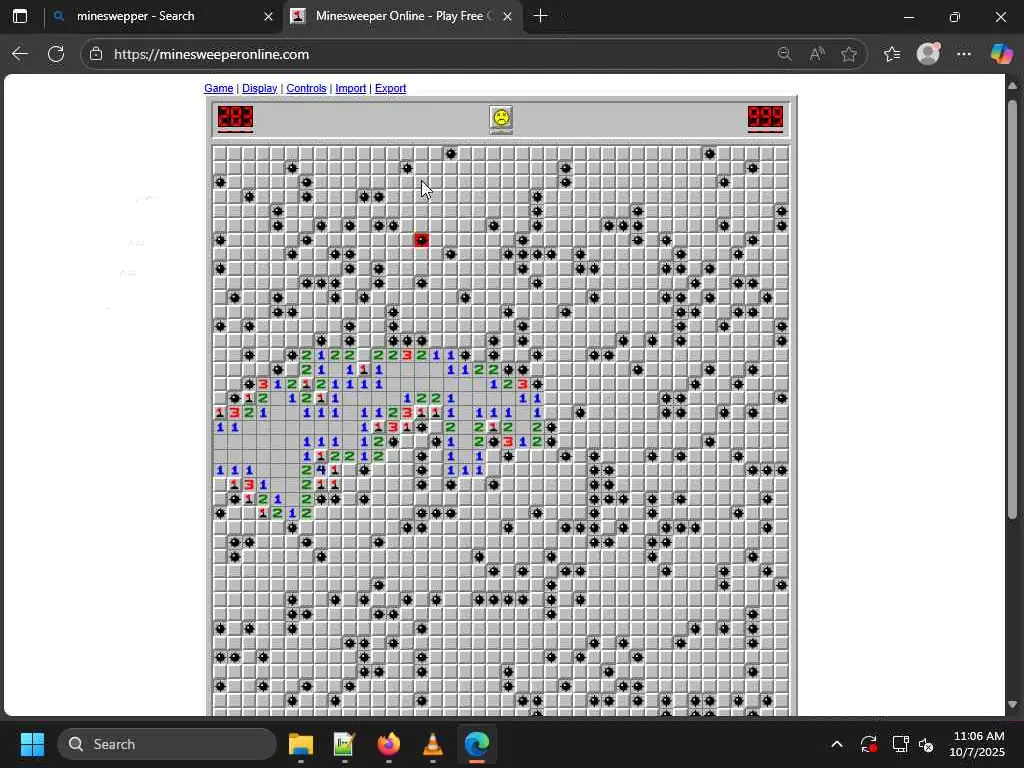
Task: Click the taskbar Search box
Action: [167, 744]
